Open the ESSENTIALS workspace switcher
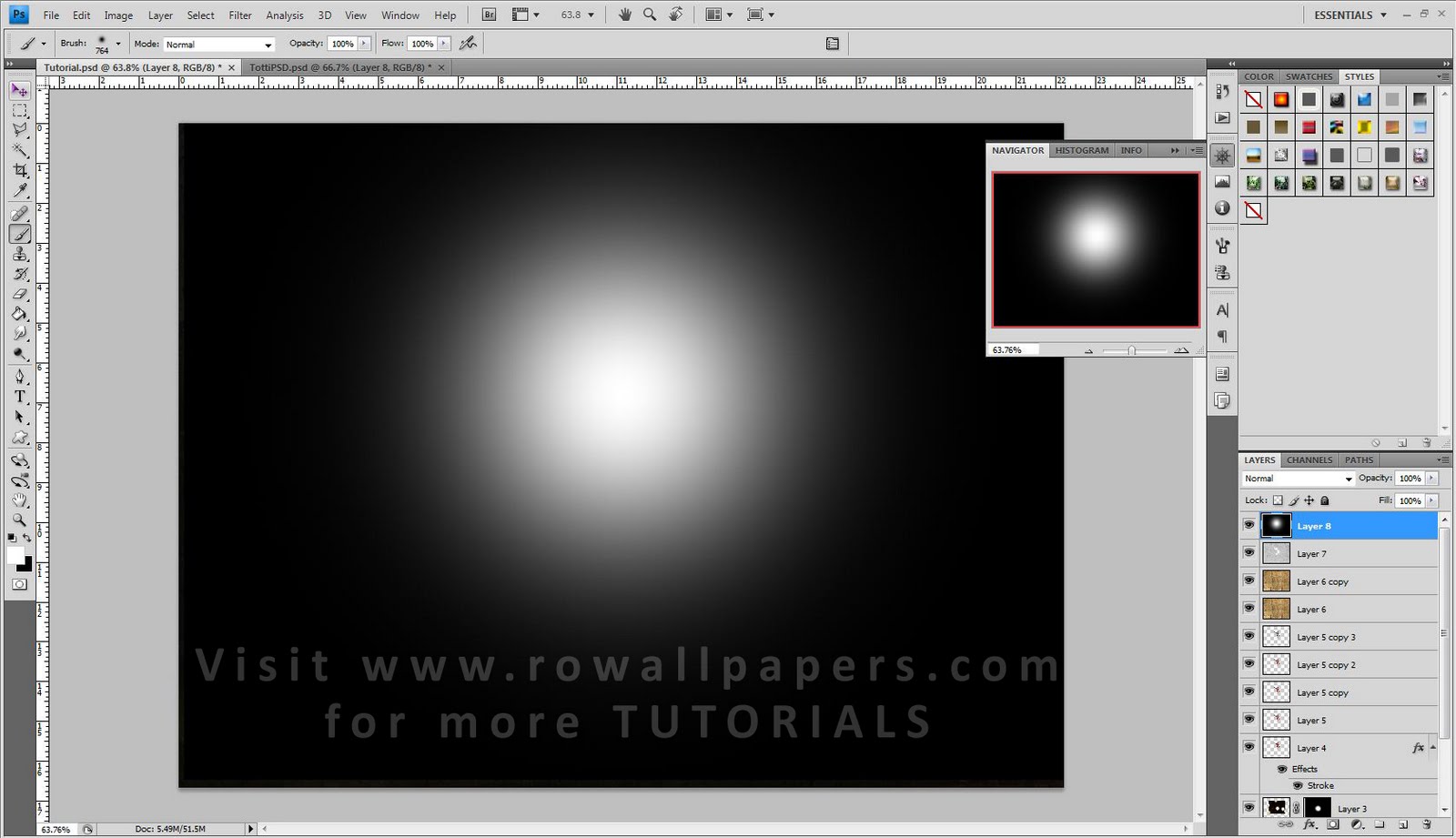The width and height of the screenshot is (1456, 838). [x=1350, y=15]
